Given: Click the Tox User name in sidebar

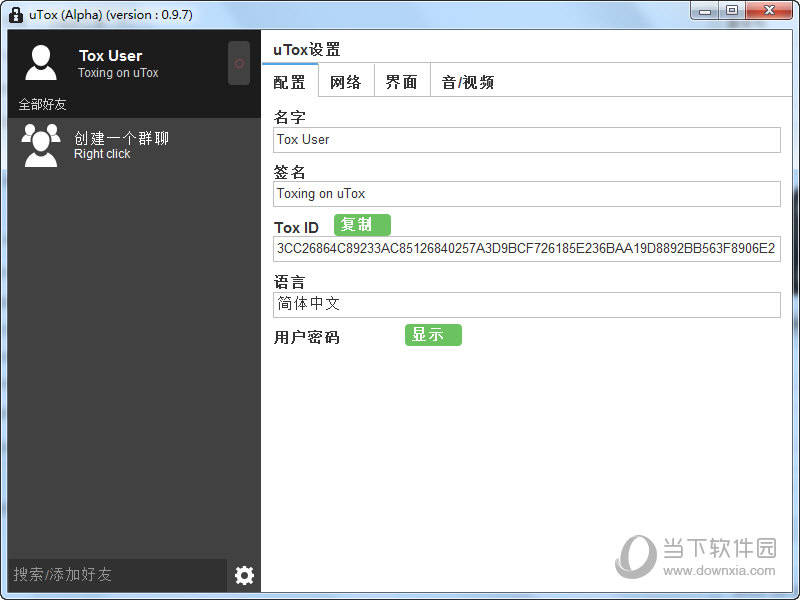Looking at the screenshot, I should tap(111, 56).
